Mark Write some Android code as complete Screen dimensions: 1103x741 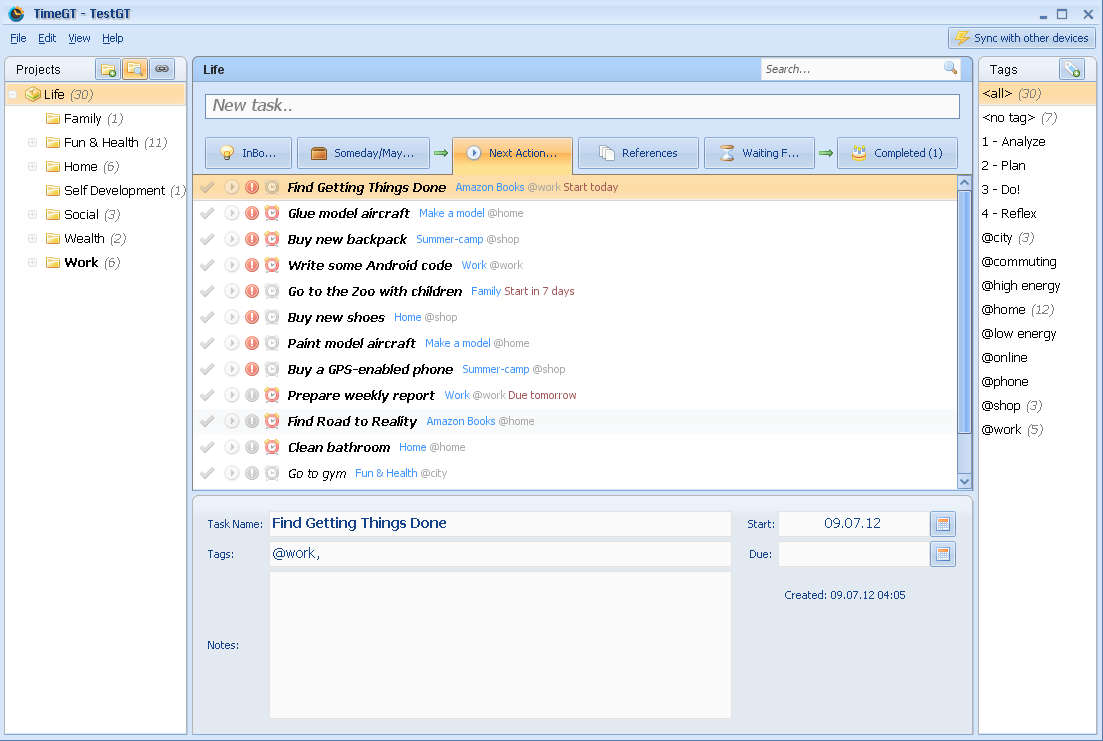point(207,265)
